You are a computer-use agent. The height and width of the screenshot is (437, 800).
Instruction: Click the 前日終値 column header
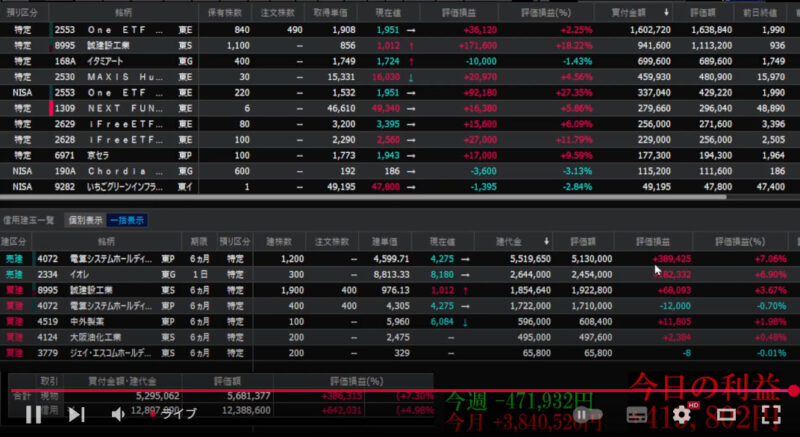(760, 12)
